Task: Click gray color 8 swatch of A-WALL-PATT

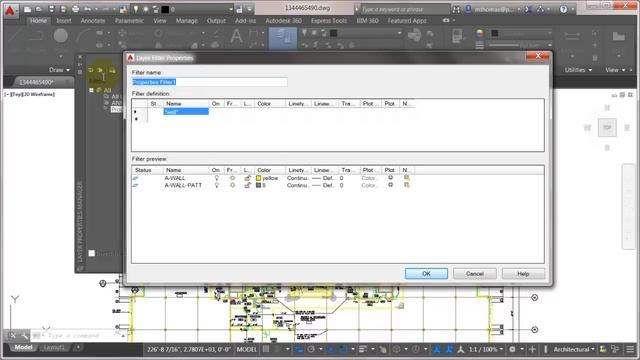Action: (x=258, y=185)
